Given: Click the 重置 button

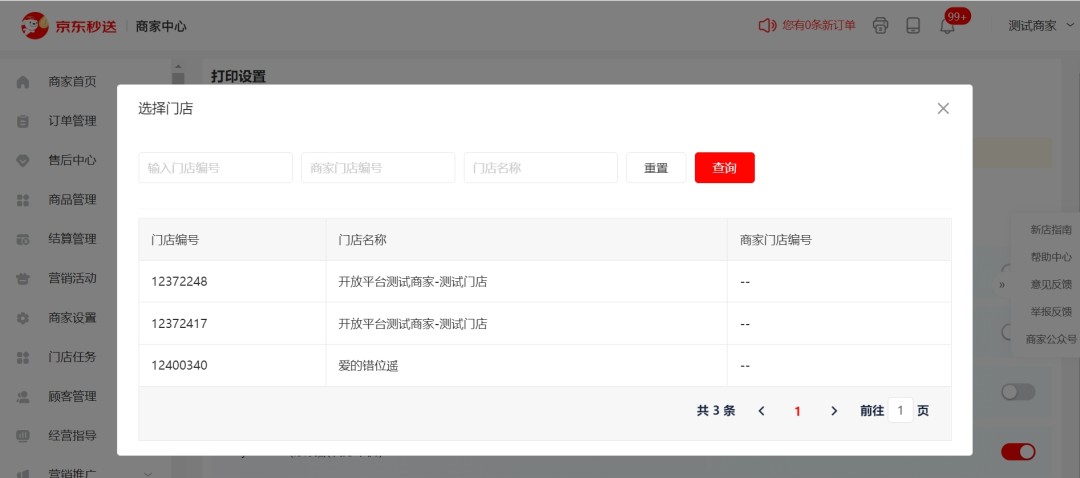Looking at the screenshot, I should coord(656,168).
